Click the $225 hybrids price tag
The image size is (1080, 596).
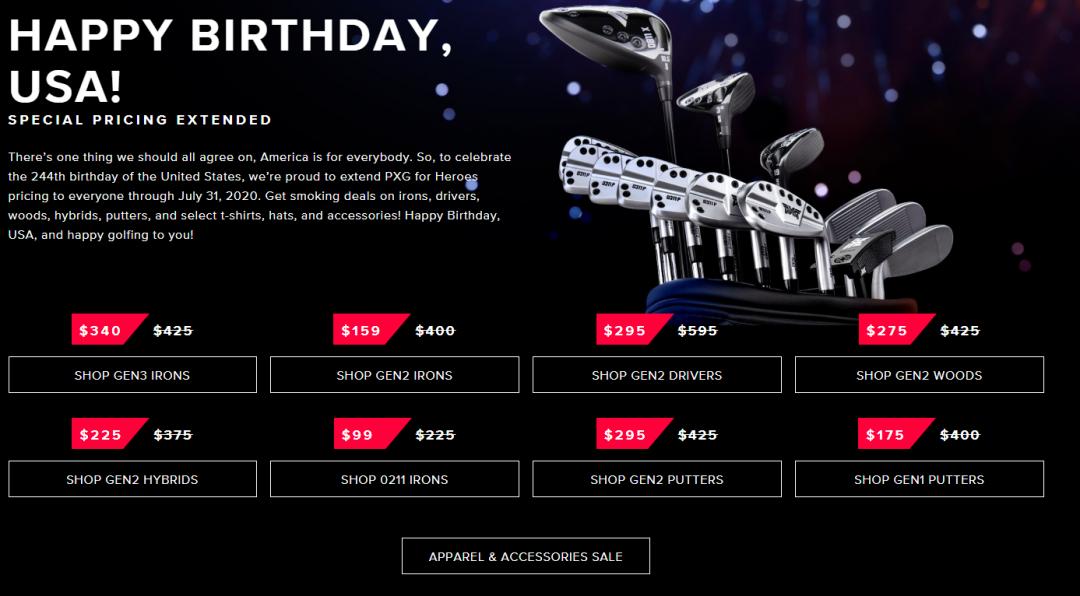tap(107, 434)
